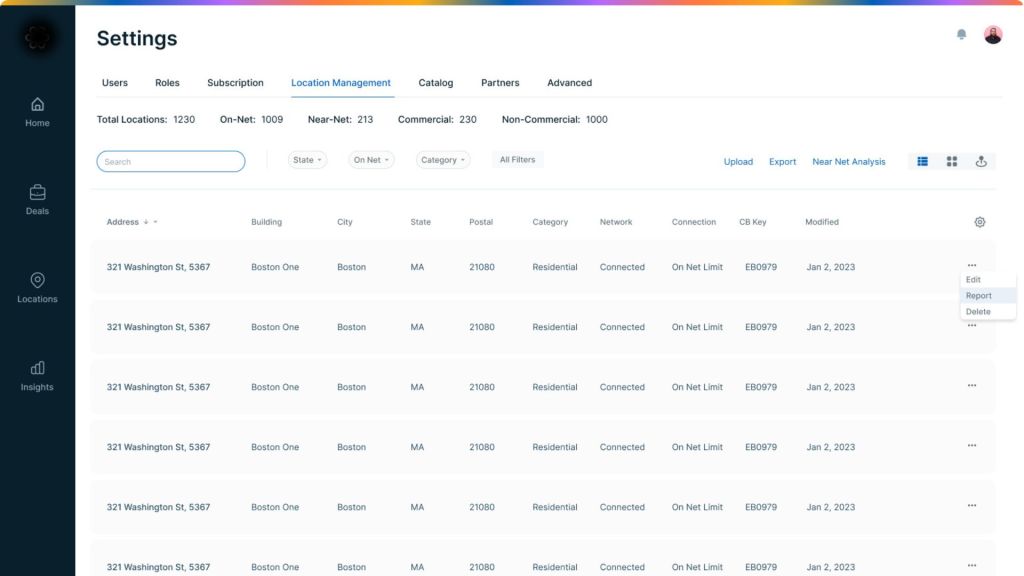Click the location Search field
Image resolution: width=1024 pixels, height=576 pixels.
(x=171, y=161)
